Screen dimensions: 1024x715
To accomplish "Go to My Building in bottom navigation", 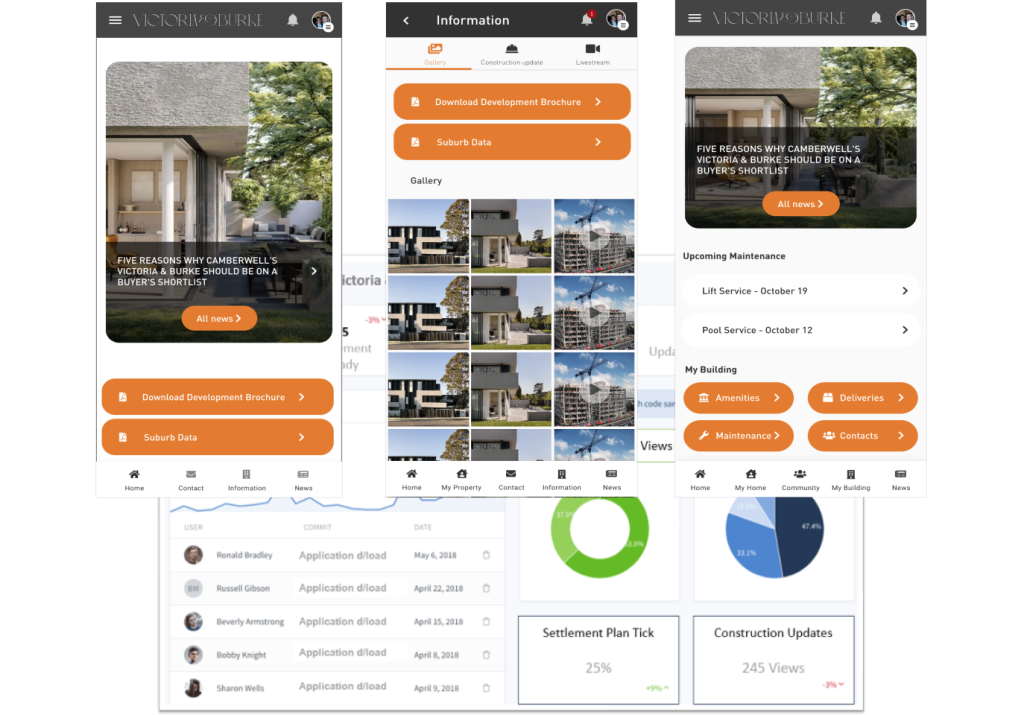I will point(850,479).
